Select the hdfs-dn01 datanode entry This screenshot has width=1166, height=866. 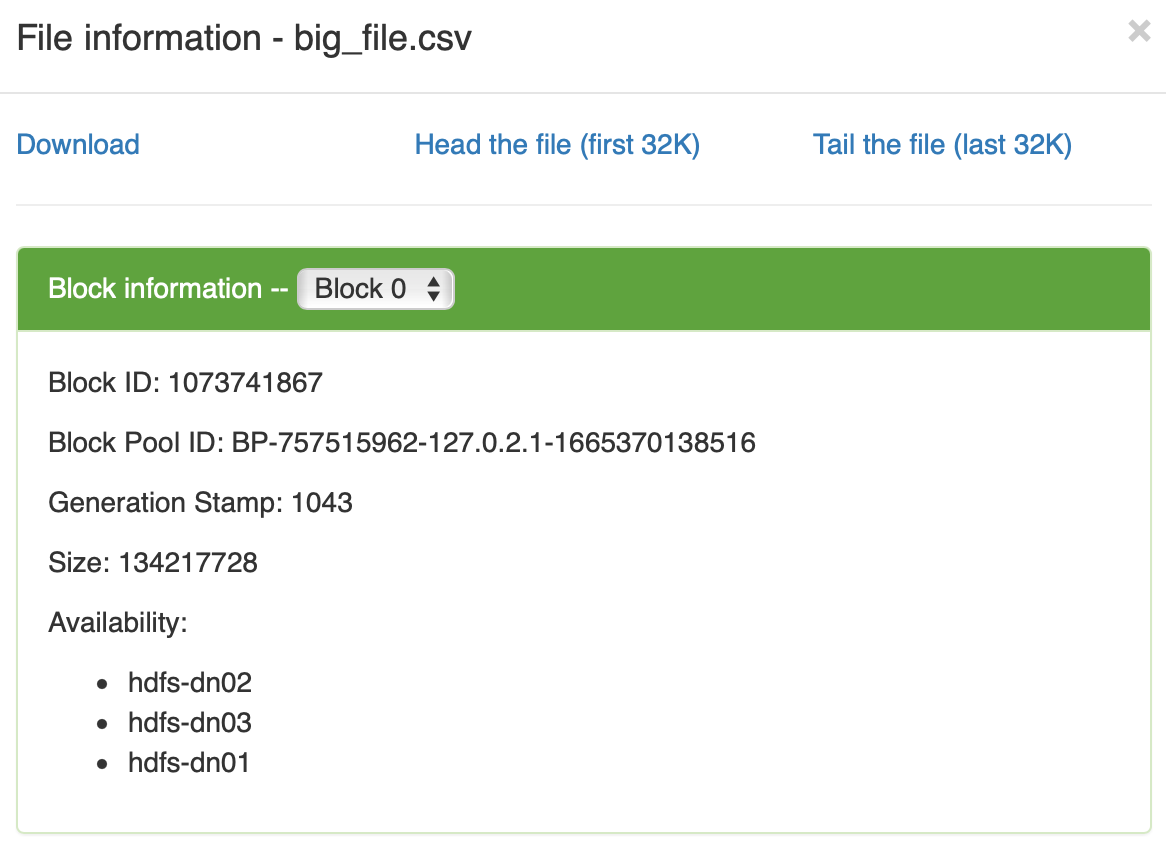[x=189, y=763]
